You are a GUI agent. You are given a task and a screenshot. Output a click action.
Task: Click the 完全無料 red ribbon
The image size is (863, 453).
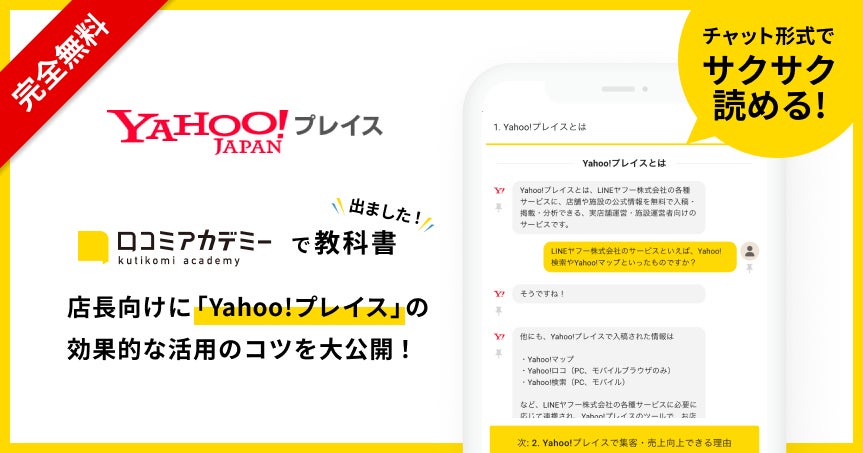[x=63, y=61]
